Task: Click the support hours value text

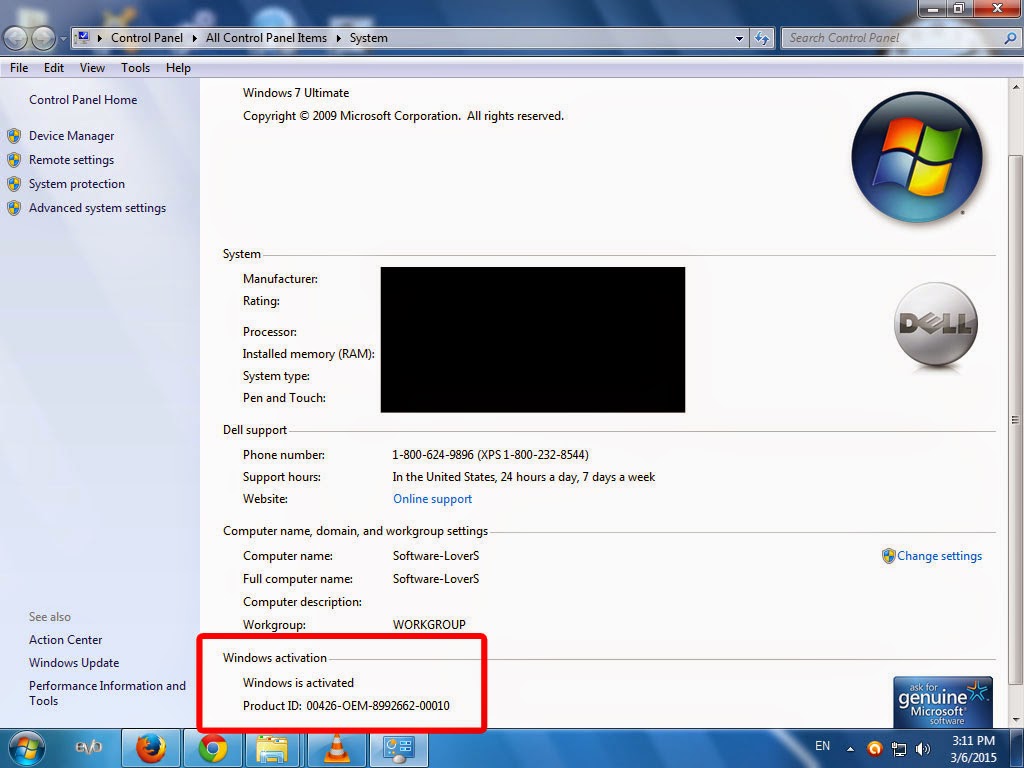Action: pos(524,477)
